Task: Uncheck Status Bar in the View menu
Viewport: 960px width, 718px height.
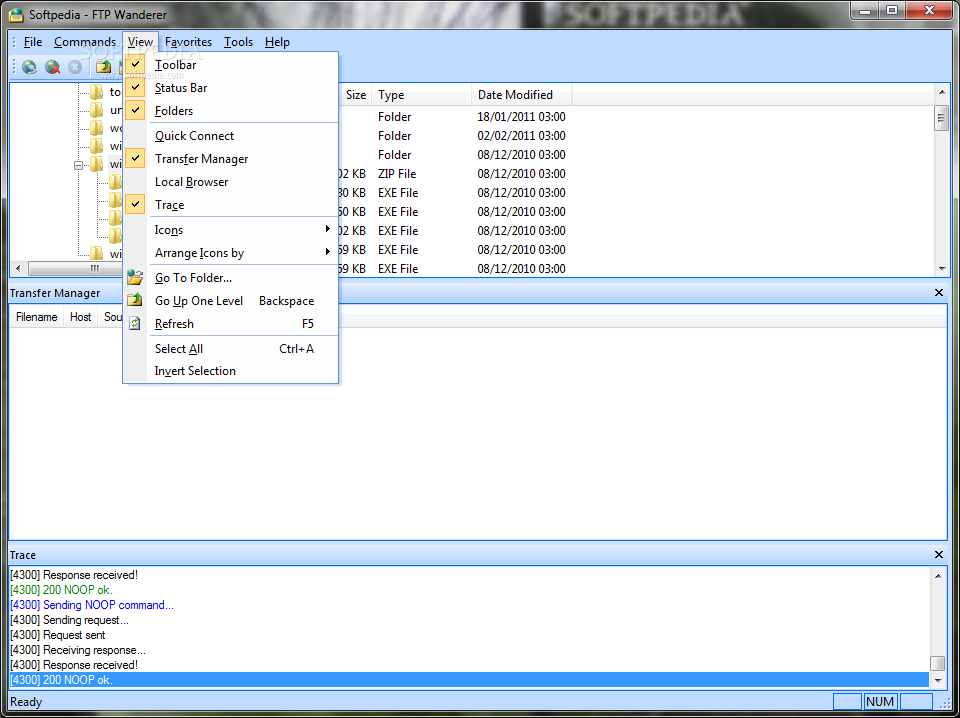Action: point(230,88)
